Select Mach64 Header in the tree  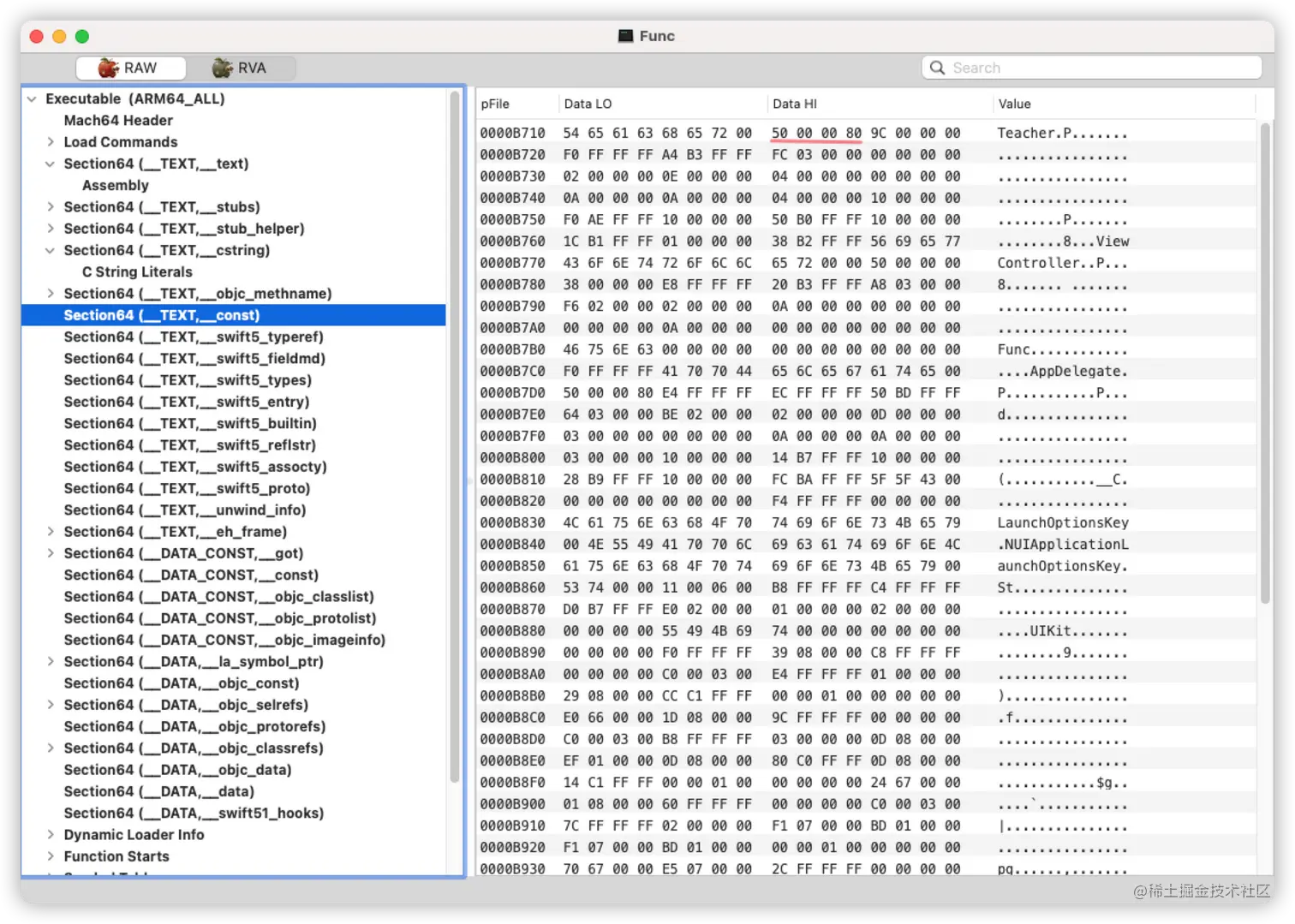click(x=118, y=121)
